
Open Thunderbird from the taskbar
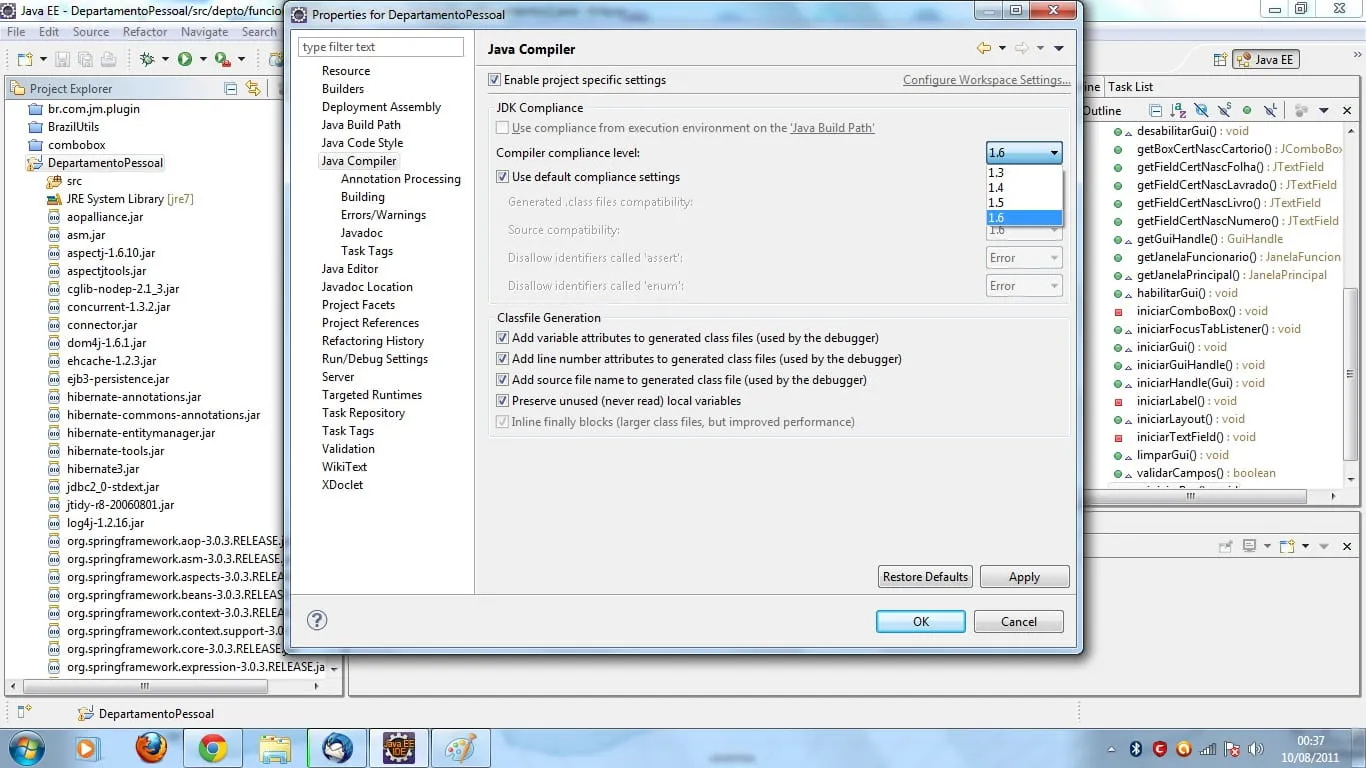337,748
